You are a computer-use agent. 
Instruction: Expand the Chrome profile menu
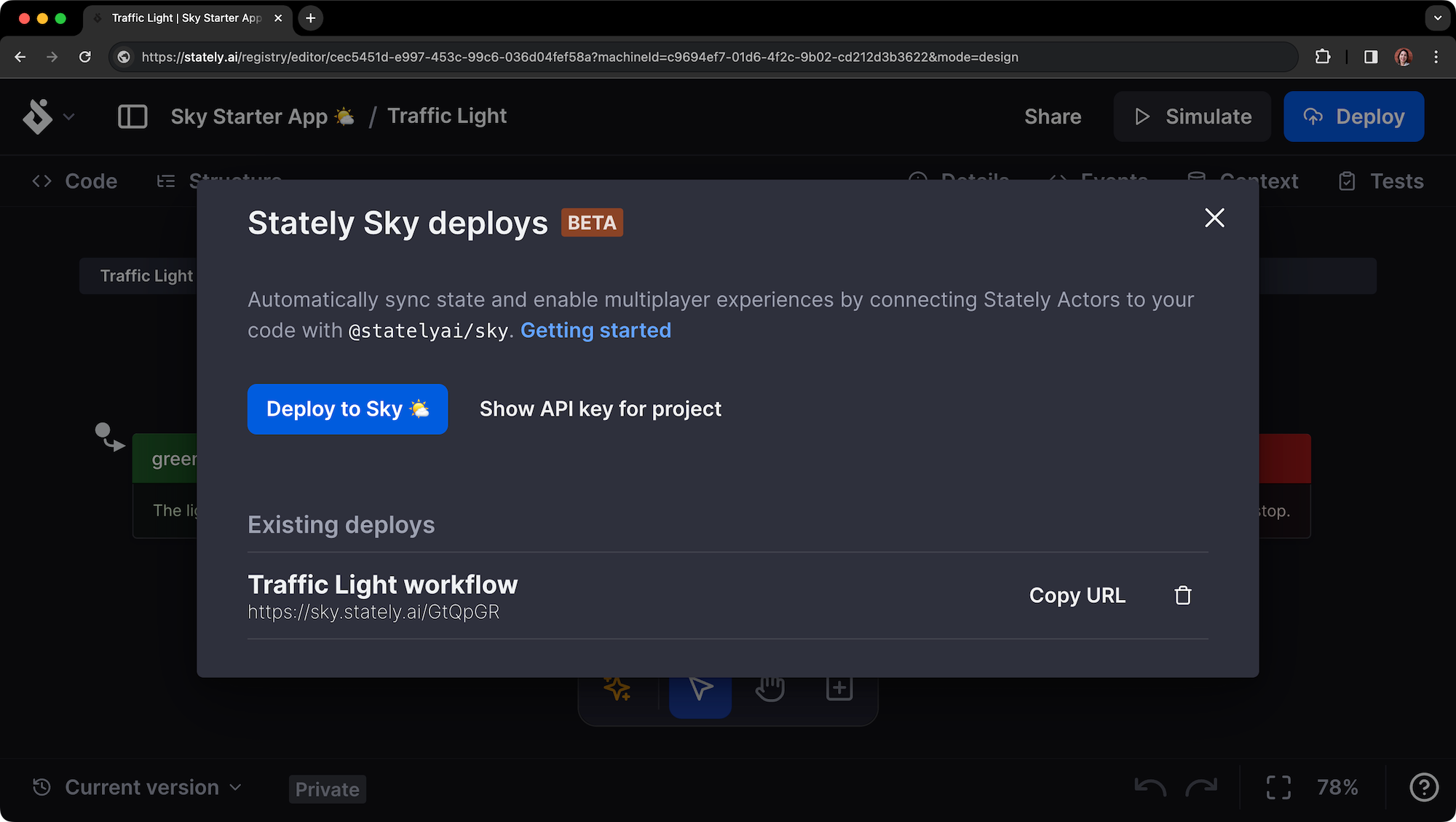(x=1401, y=57)
